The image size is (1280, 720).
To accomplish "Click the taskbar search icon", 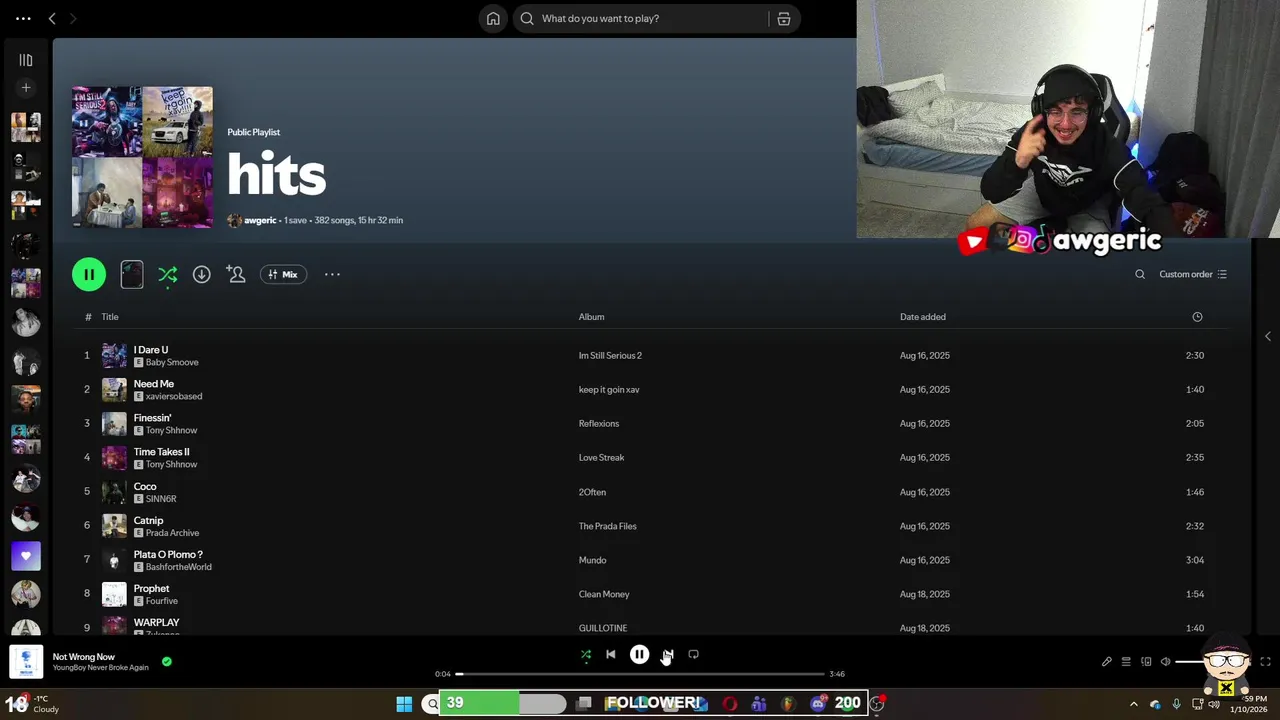I will click(432, 704).
